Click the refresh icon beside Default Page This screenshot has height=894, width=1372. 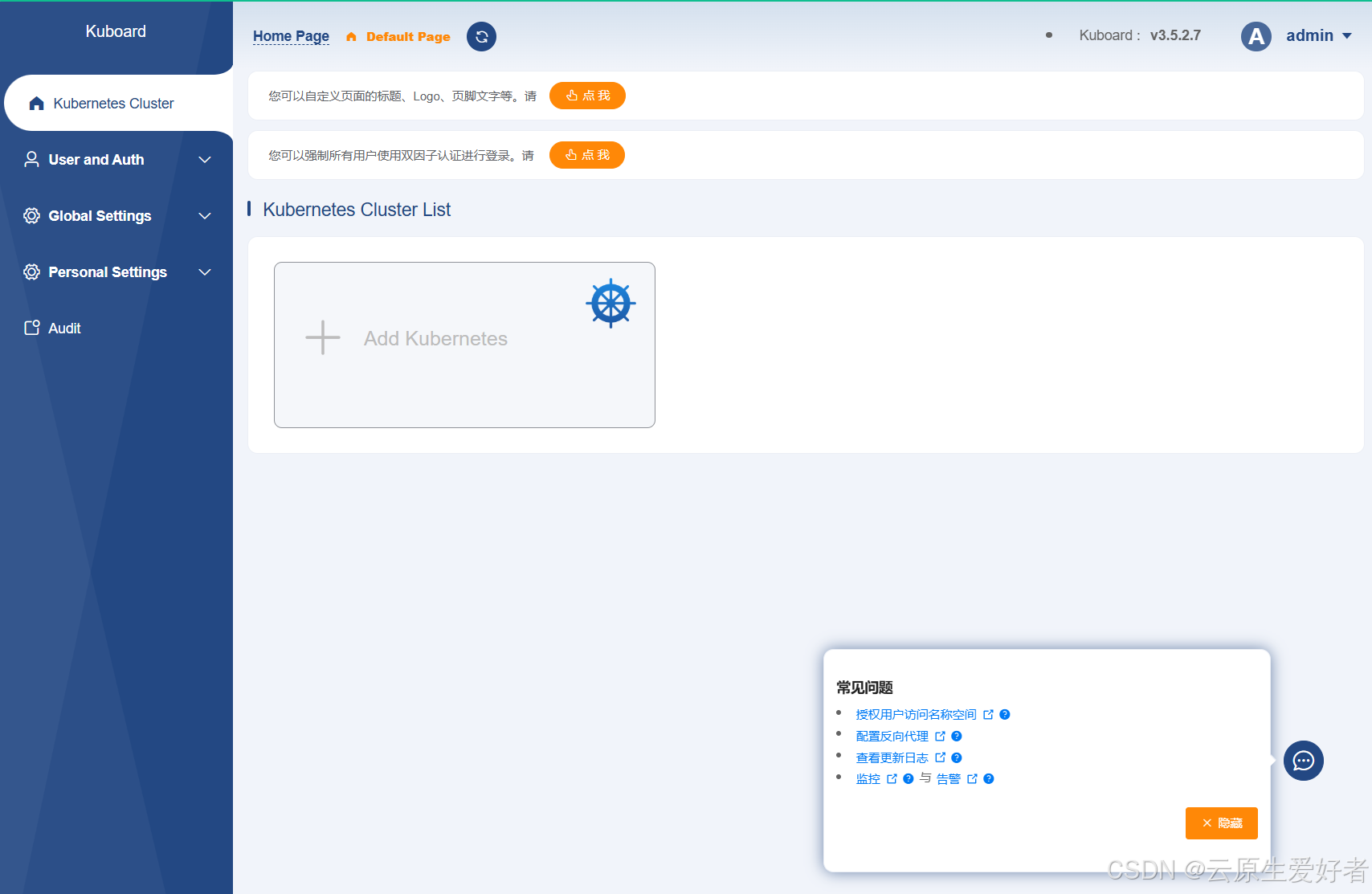[481, 36]
